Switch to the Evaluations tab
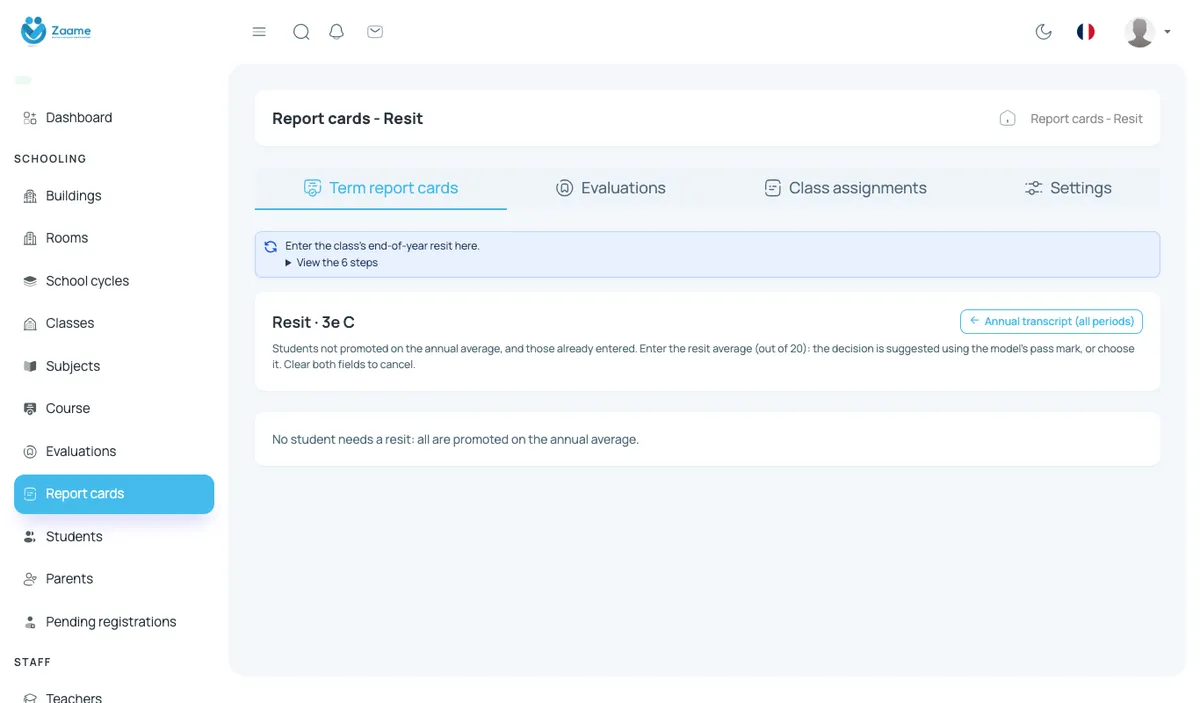This screenshot has width=1200, height=703. point(610,188)
